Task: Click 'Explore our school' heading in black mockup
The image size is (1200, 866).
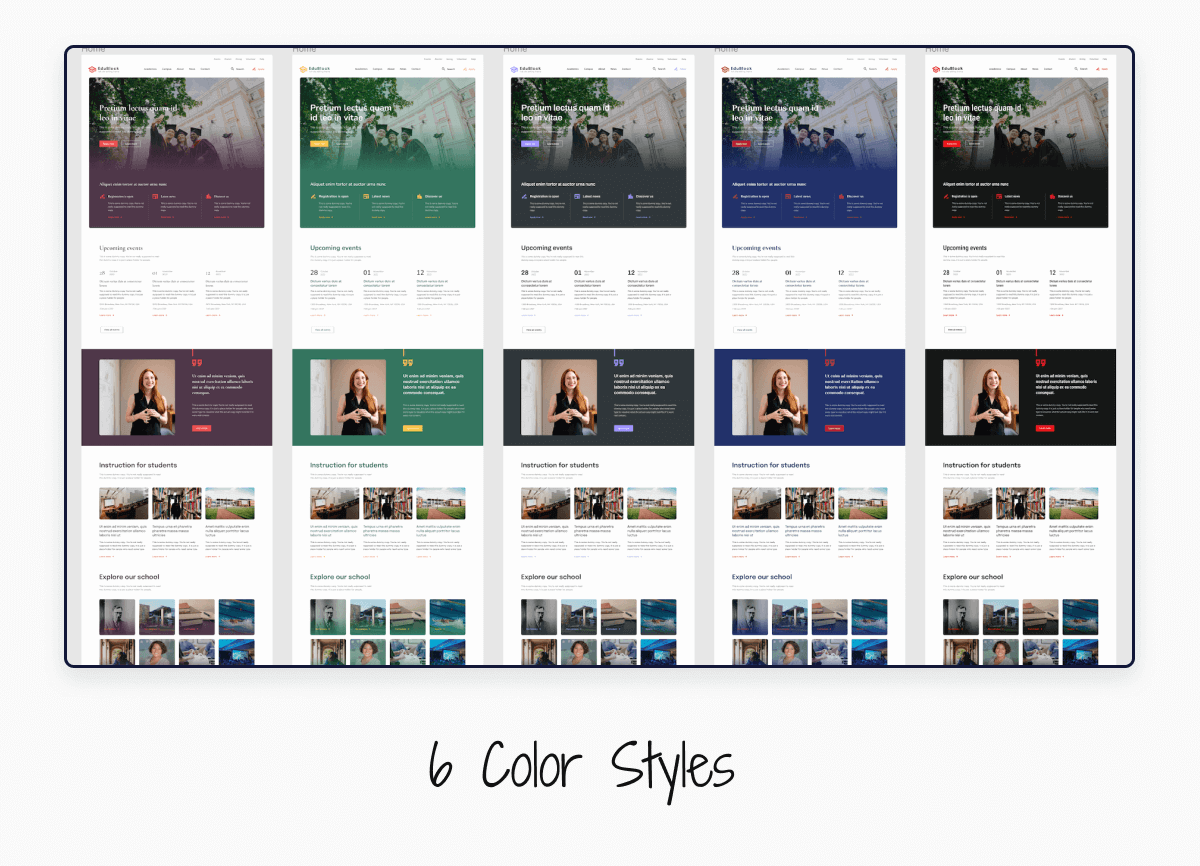Action: (973, 577)
